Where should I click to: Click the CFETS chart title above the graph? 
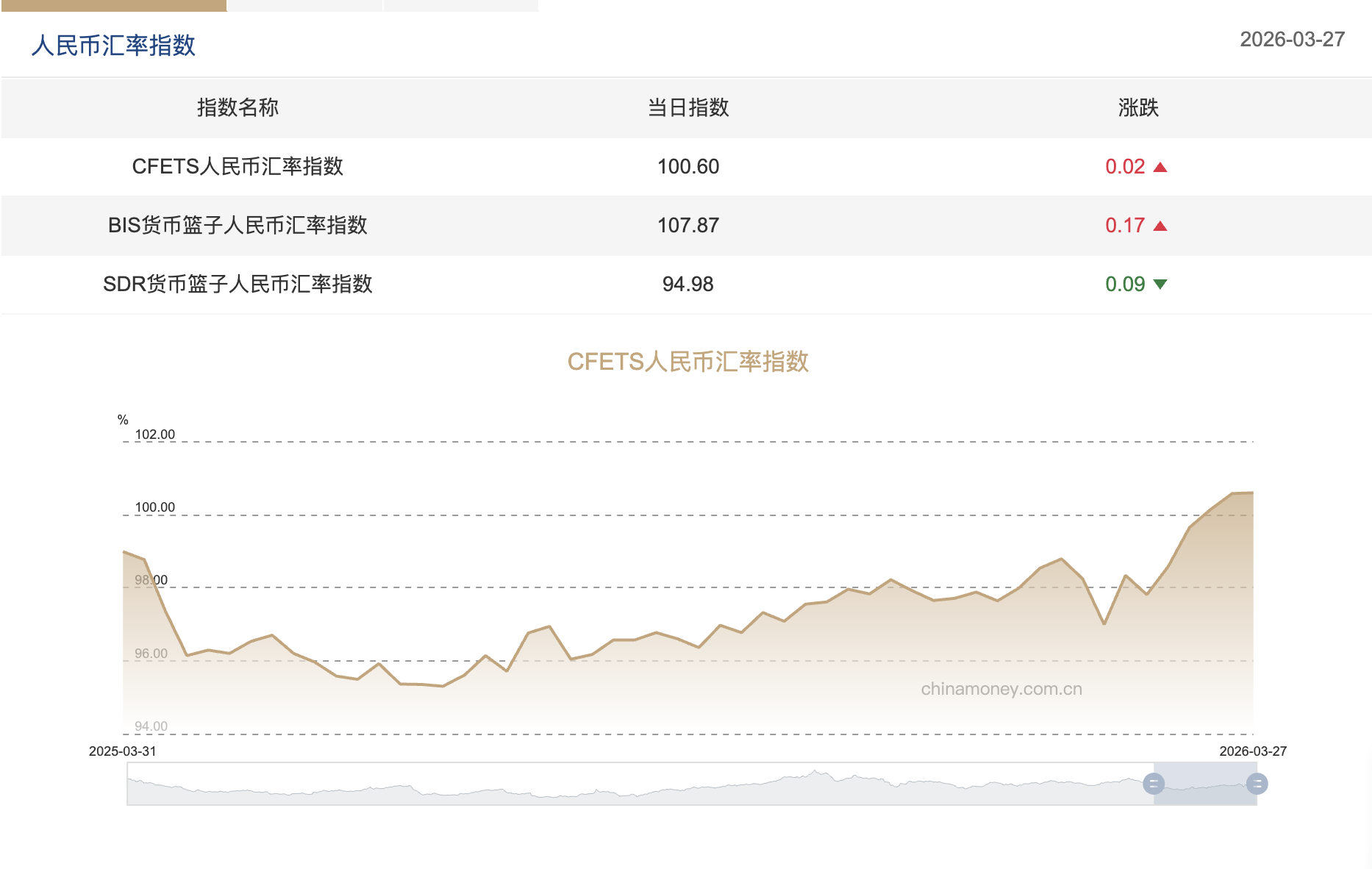click(x=689, y=362)
